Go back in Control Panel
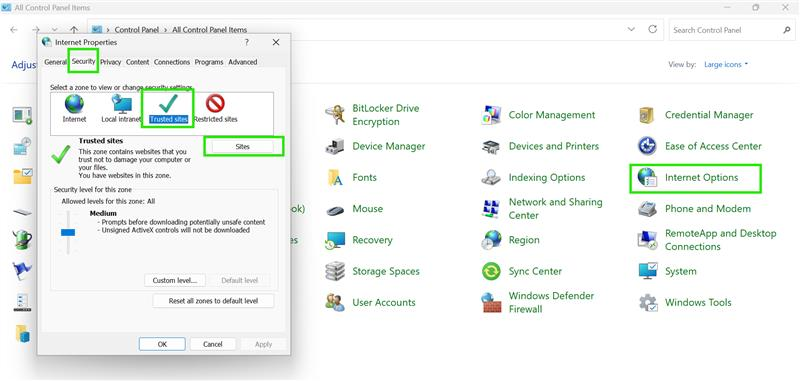Viewport: 800px width, 381px height. (x=14, y=30)
